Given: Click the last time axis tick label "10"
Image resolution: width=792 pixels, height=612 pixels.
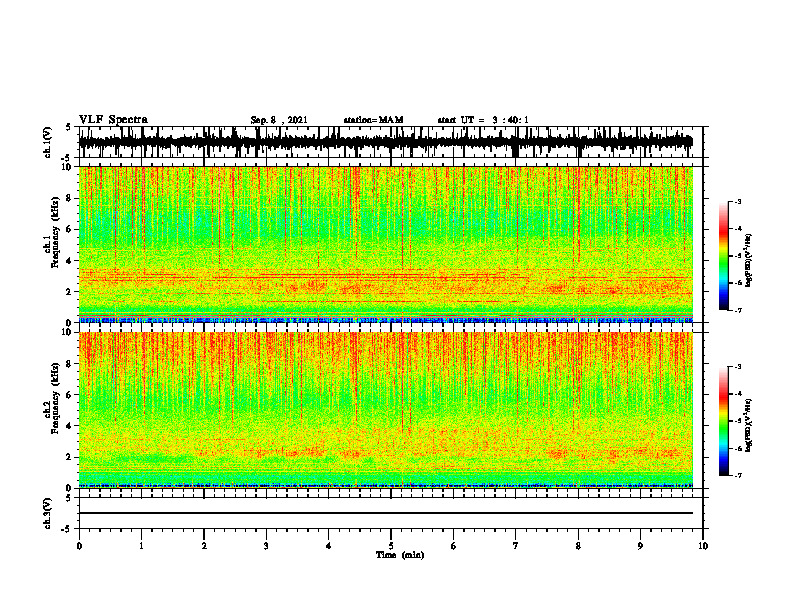Looking at the screenshot, I should [703, 546].
